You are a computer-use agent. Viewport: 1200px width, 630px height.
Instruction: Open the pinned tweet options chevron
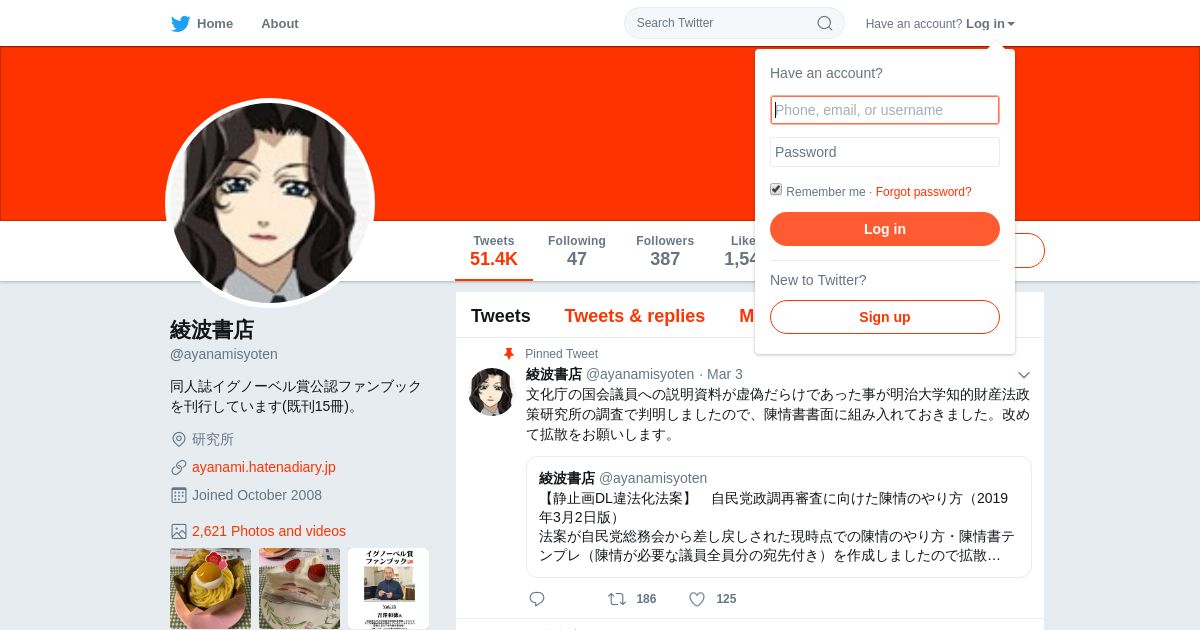(x=1023, y=374)
